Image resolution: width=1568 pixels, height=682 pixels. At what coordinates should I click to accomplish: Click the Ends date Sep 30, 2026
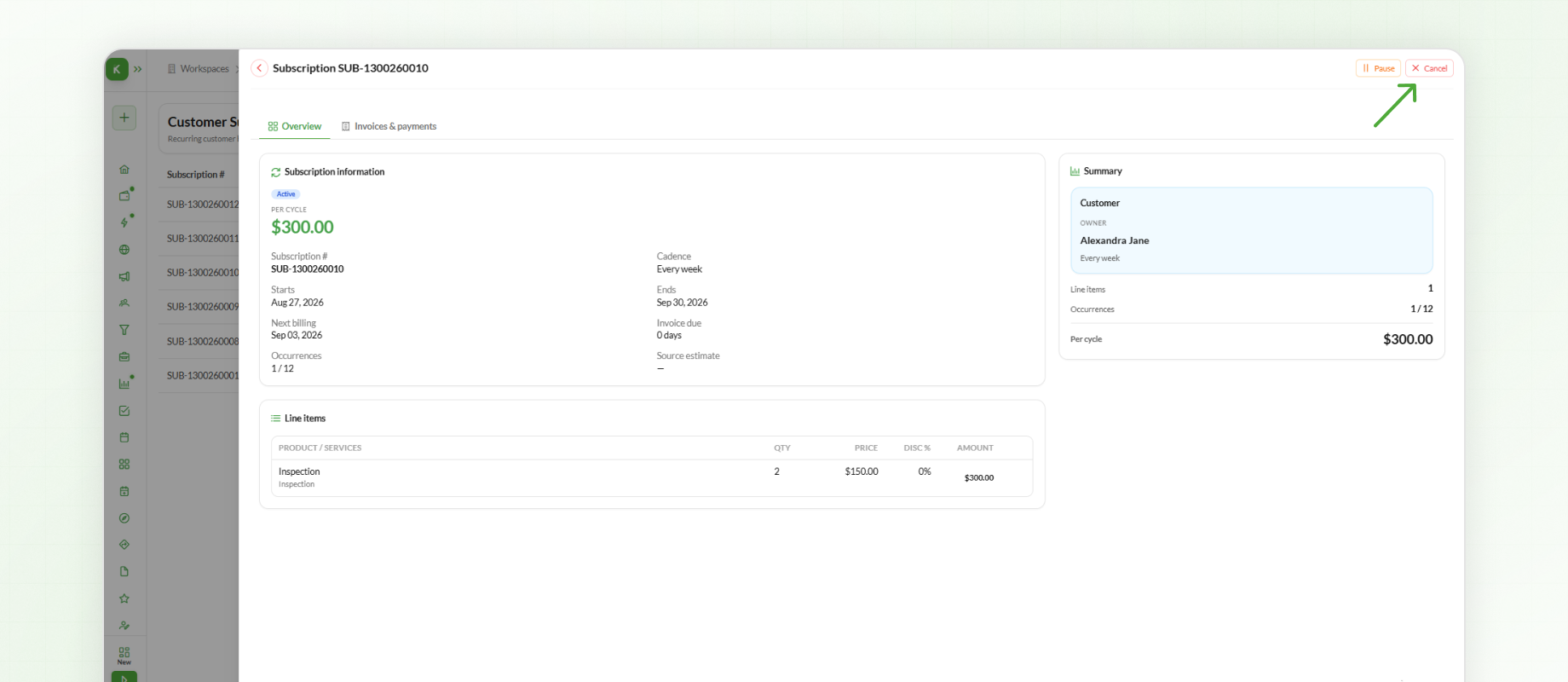[x=682, y=303]
